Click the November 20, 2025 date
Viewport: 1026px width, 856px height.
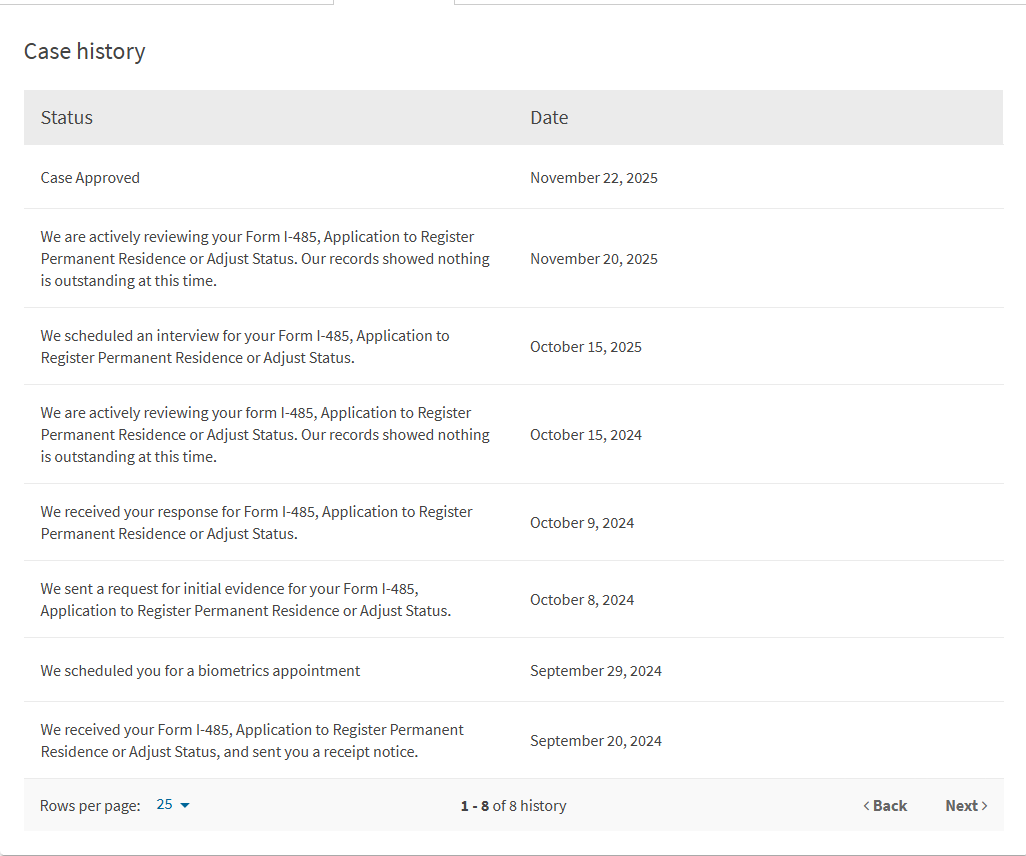click(594, 259)
